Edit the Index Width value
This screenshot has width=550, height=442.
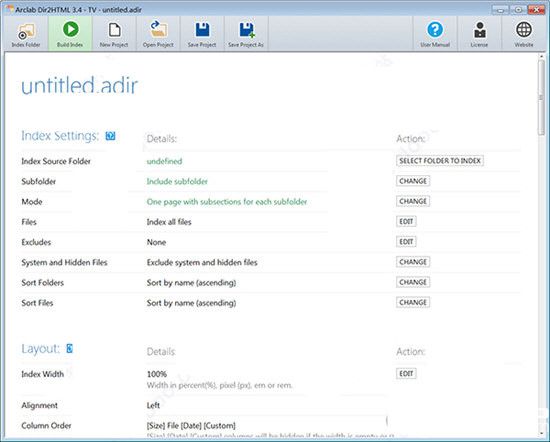tap(406, 374)
